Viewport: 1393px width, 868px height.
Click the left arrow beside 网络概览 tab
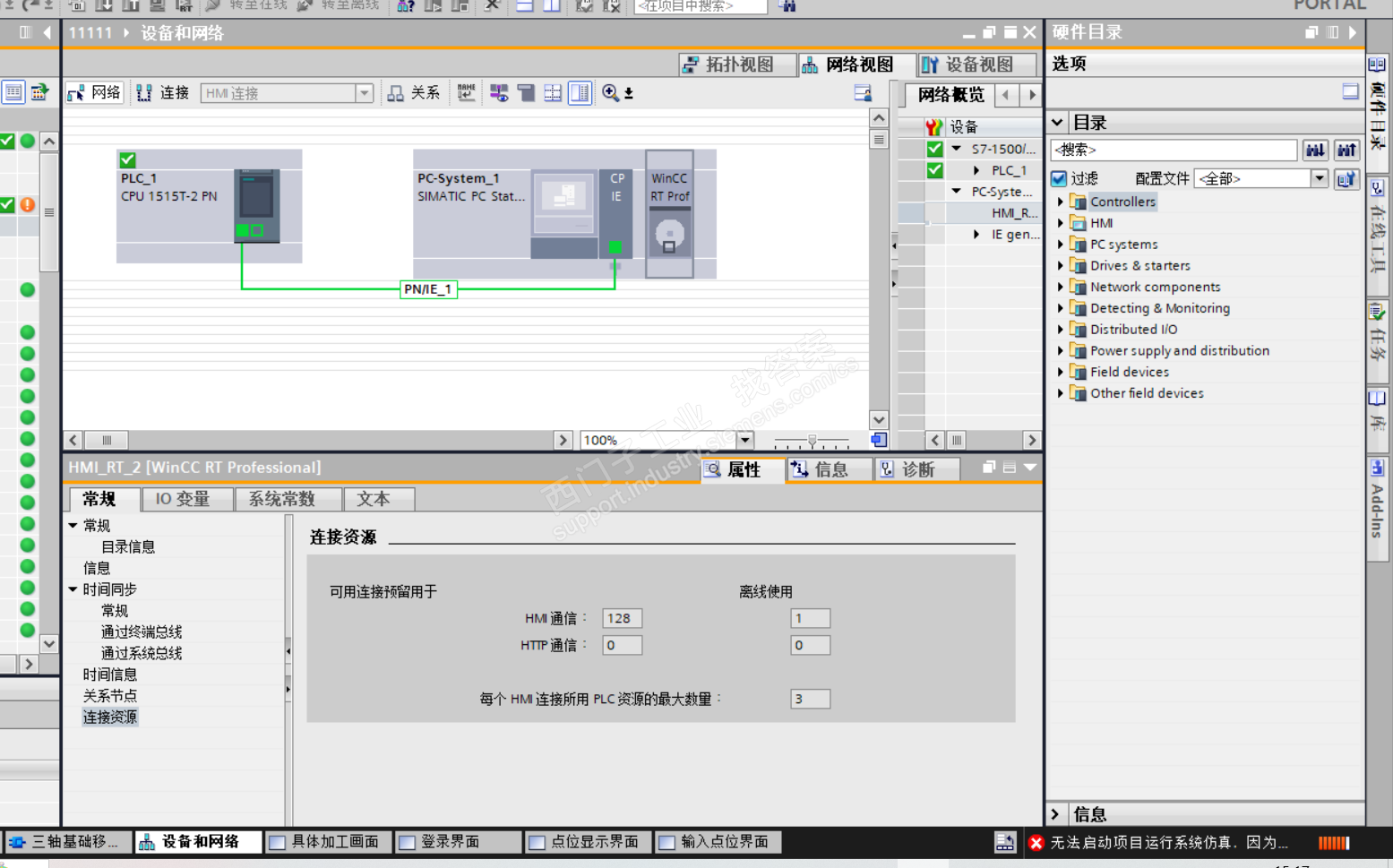tap(1006, 94)
